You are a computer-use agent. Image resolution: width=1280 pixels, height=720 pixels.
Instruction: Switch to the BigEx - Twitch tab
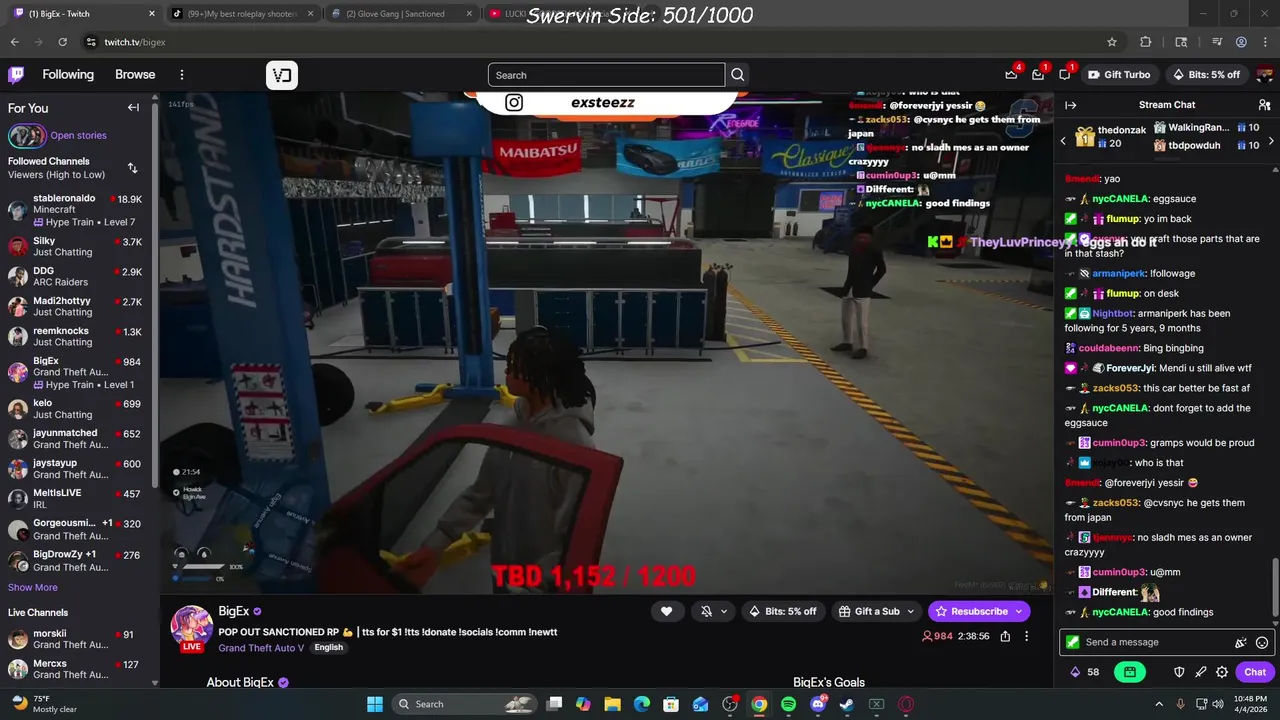tap(83, 14)
